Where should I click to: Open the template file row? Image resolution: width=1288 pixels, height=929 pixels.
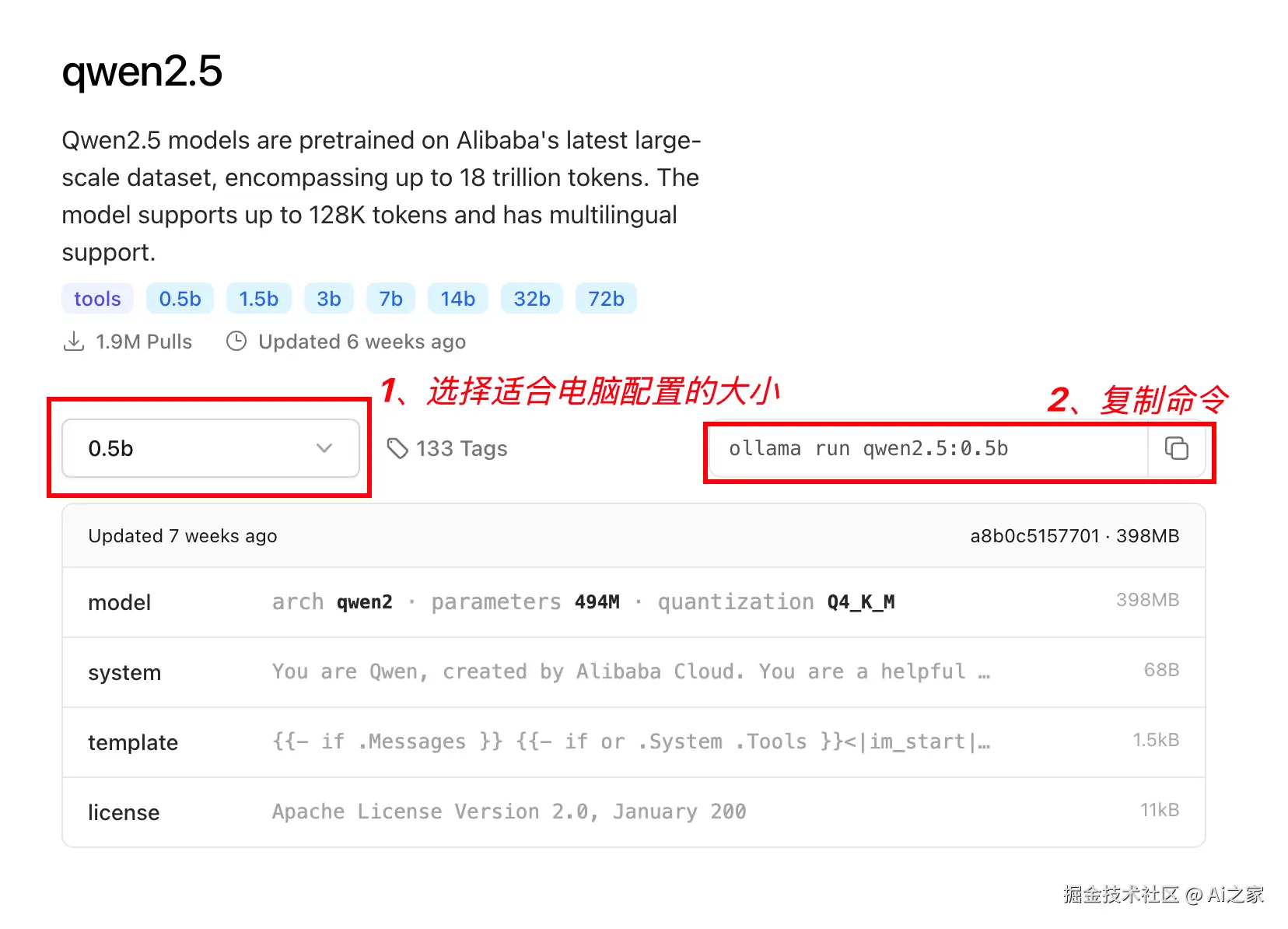(634, 742)
